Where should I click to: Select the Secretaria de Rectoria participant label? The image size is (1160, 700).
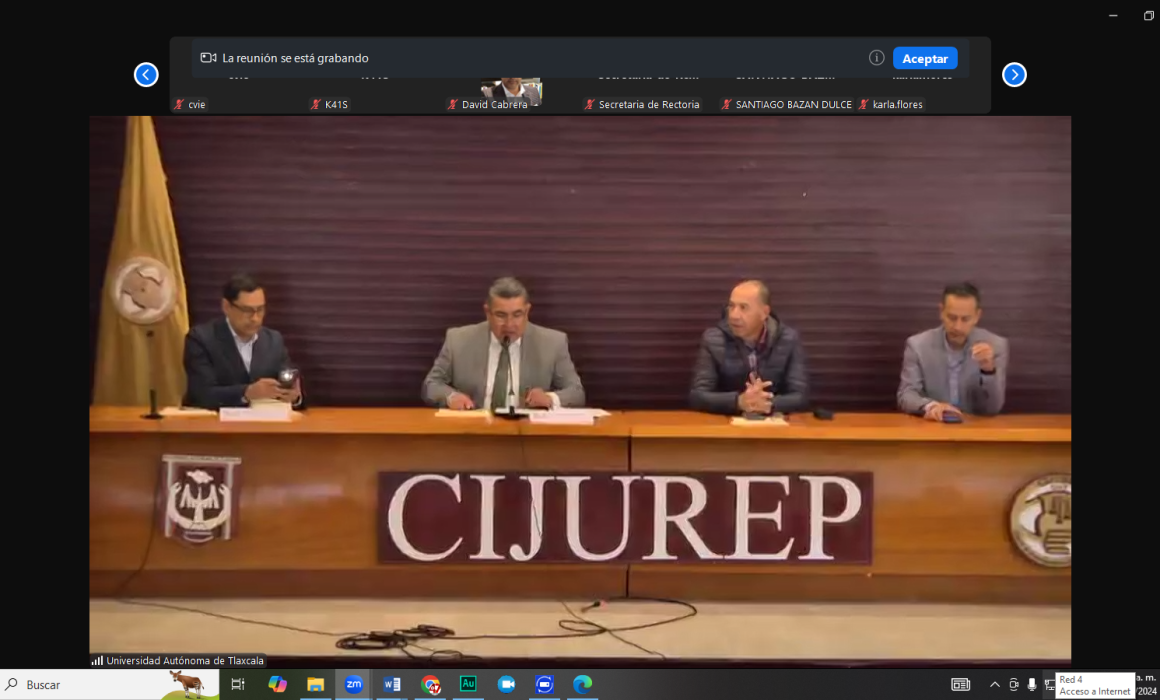649,104
